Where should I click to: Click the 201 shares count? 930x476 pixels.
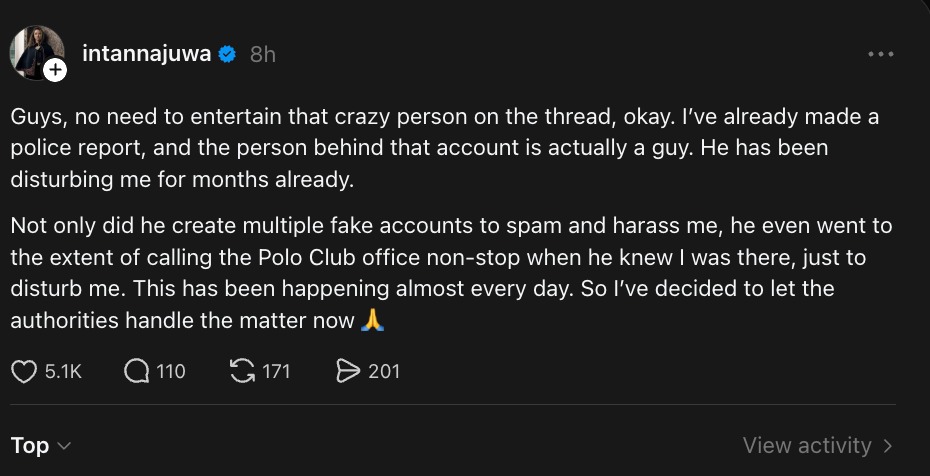[384, 371]
